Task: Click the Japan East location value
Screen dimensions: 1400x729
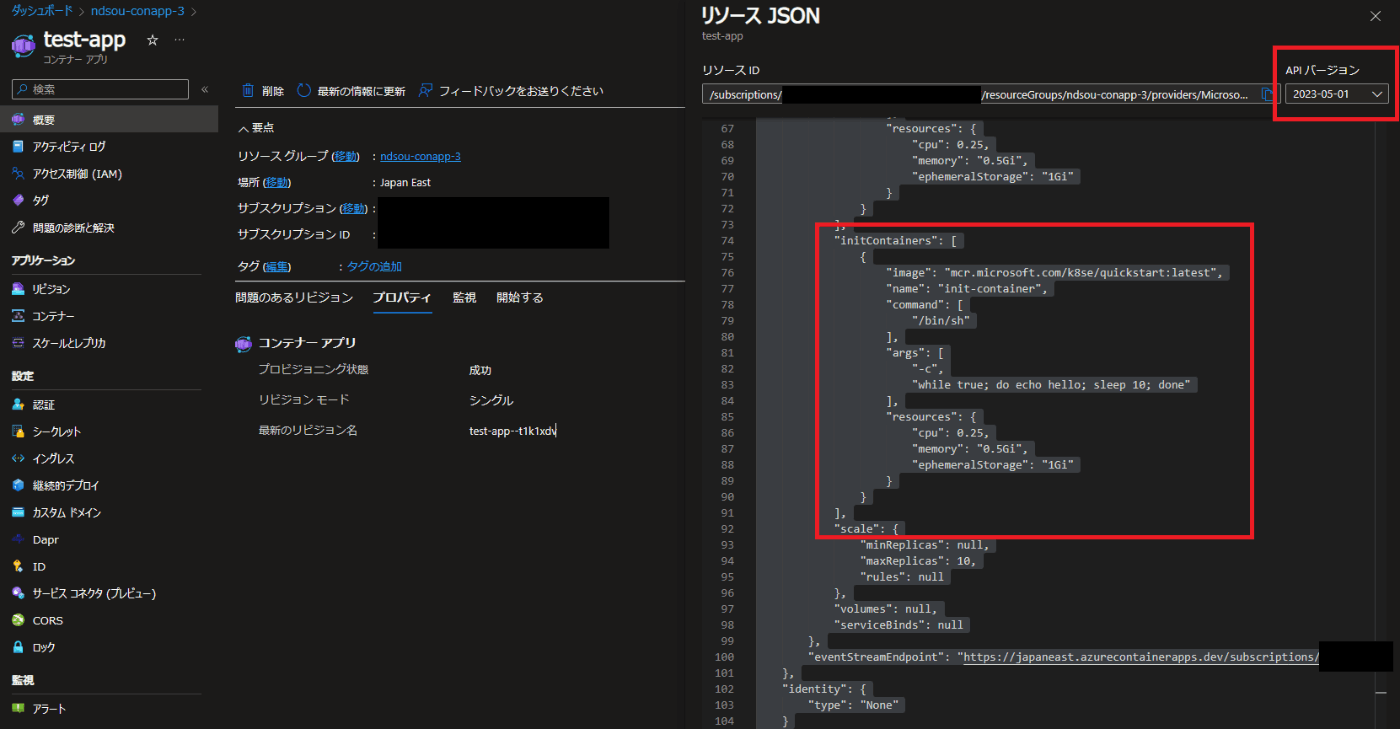Action: pos(405,183)
